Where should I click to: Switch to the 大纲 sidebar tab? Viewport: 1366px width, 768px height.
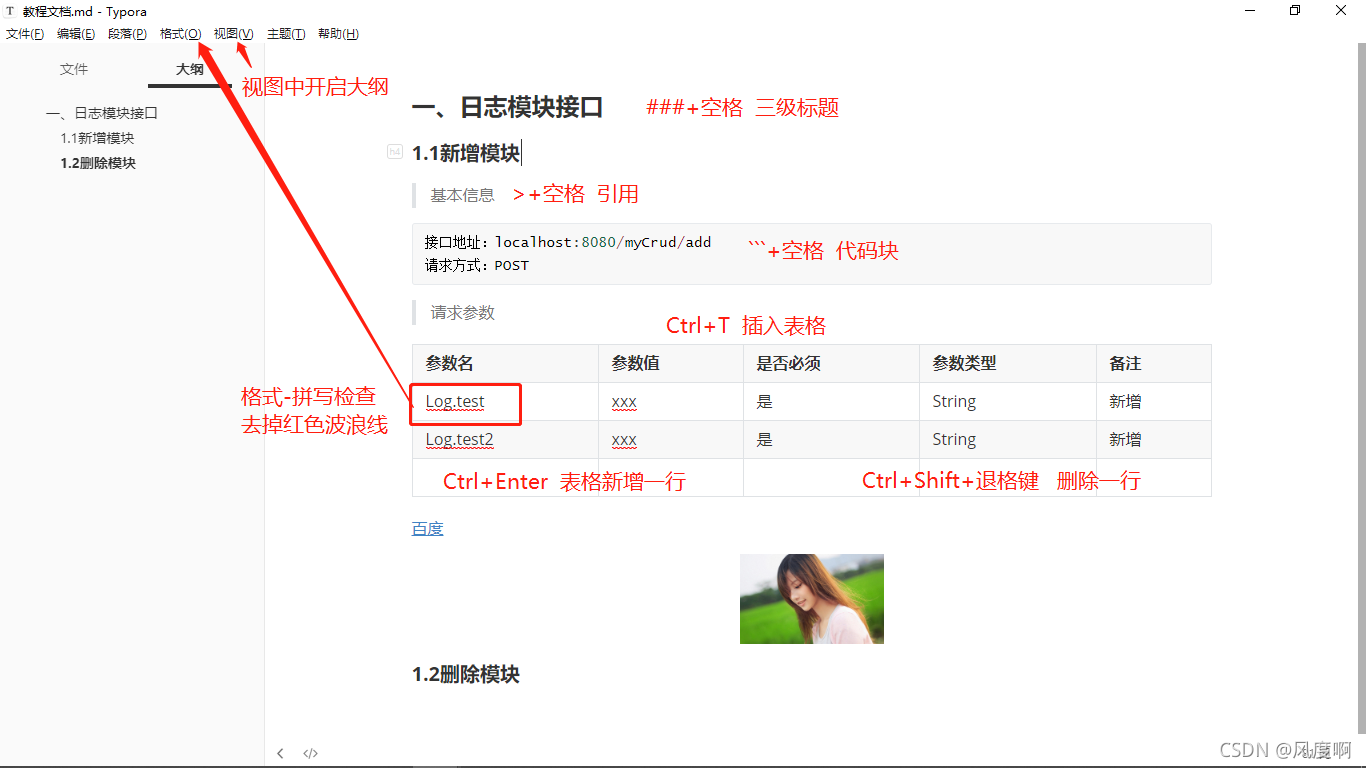(x=190, y=69)
